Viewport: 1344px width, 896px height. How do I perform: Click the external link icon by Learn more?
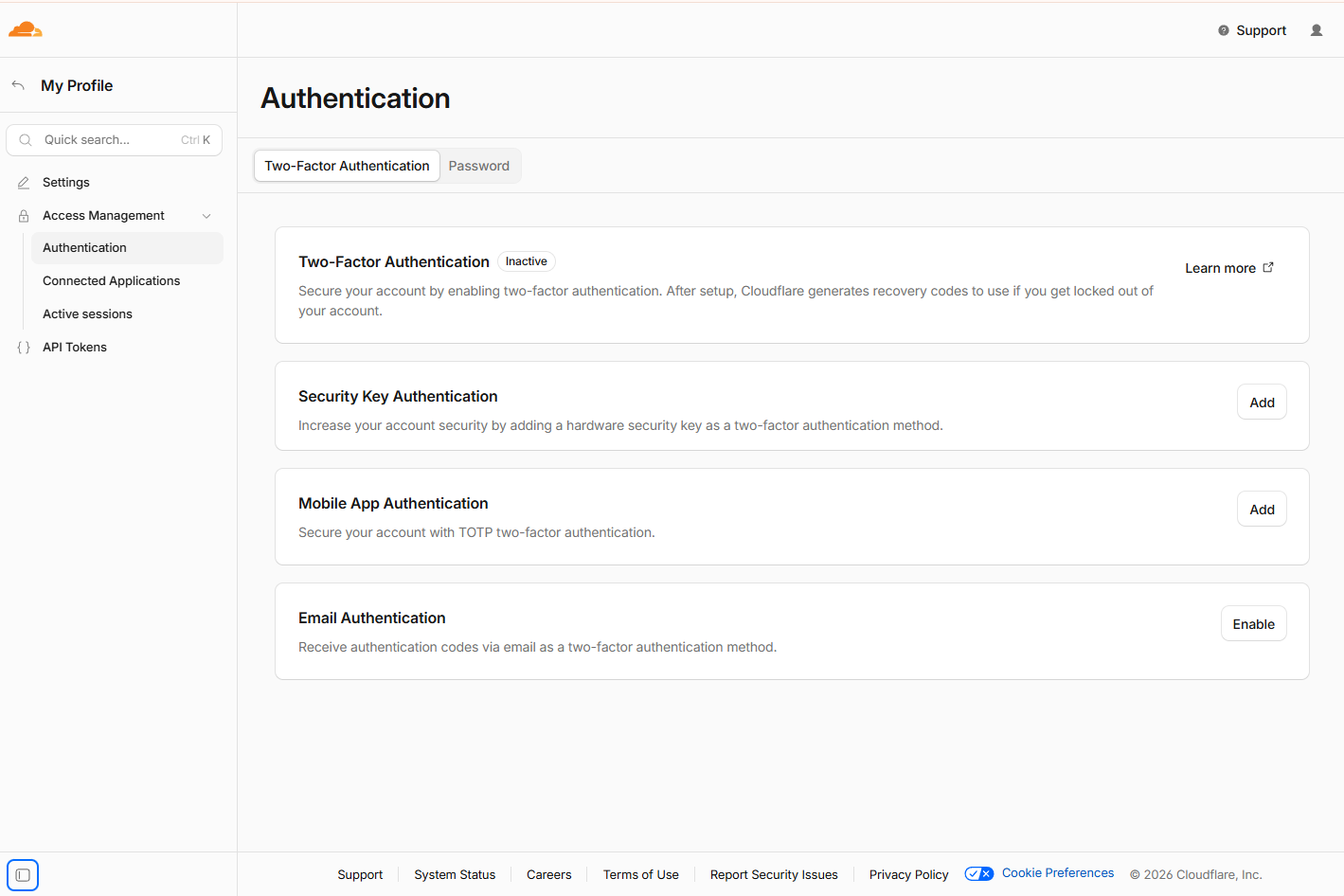(x=1268, y=268)
